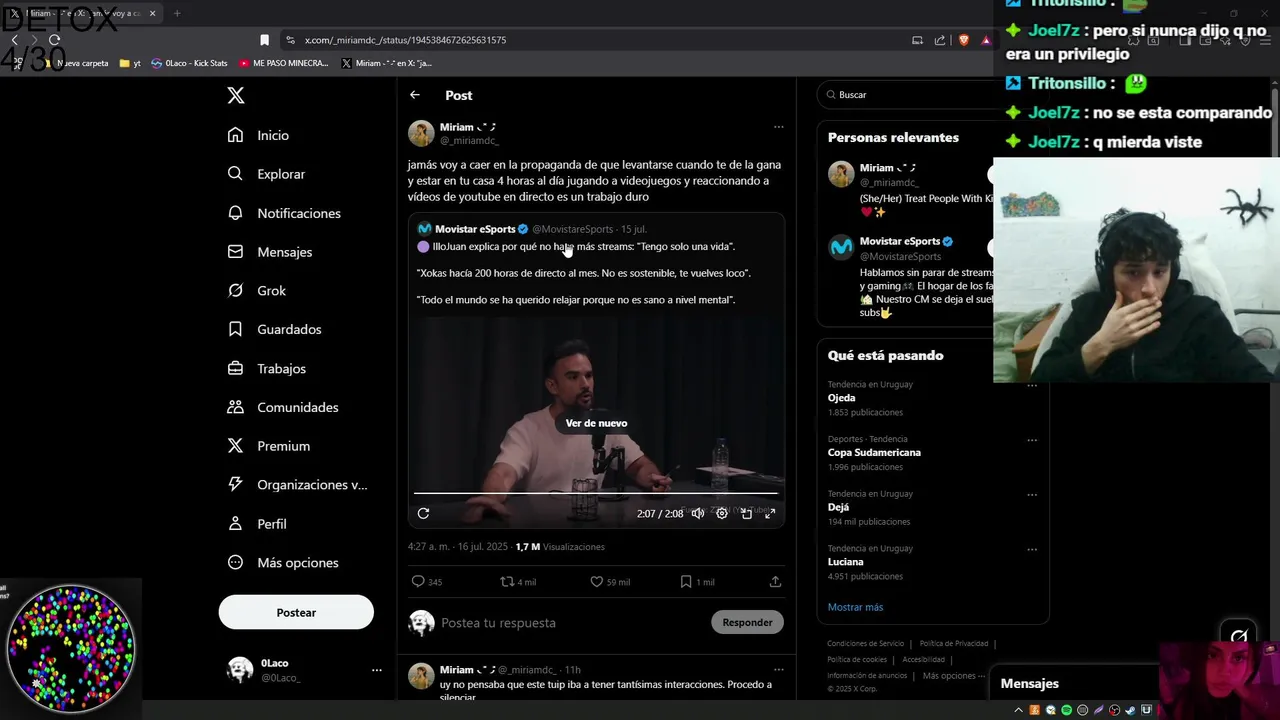The height and width of the screenshot is (720, 1280).
Task: Open options for the Copa Sudamericana trend
Action: tap(1032, 440)
